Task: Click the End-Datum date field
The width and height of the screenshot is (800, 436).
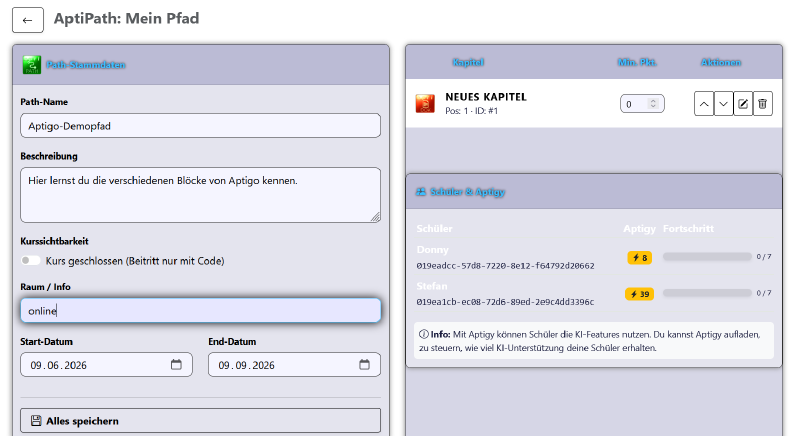Action: 294,365
